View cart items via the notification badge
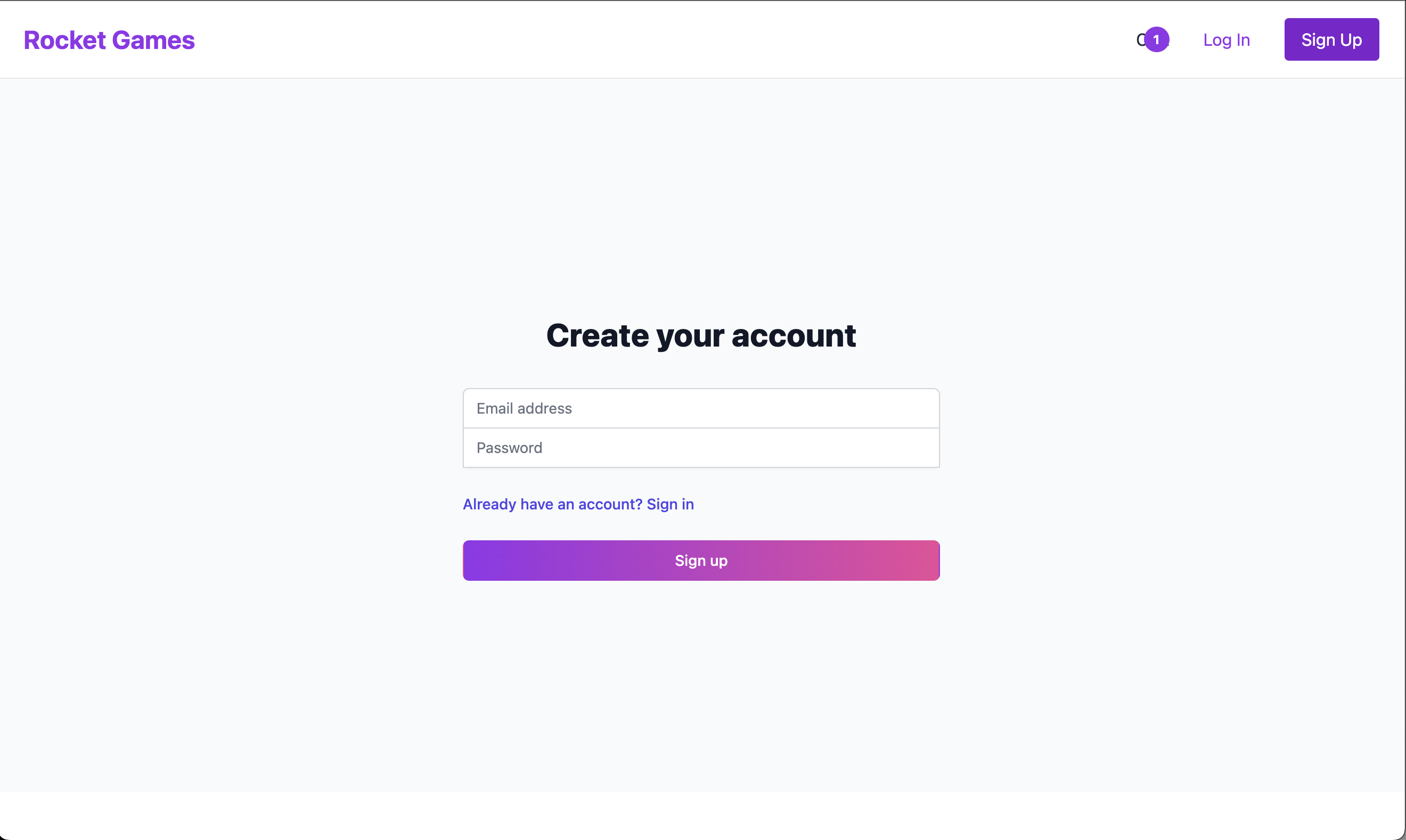The width and height of the screenshot is (1406, 840). 1156,39
